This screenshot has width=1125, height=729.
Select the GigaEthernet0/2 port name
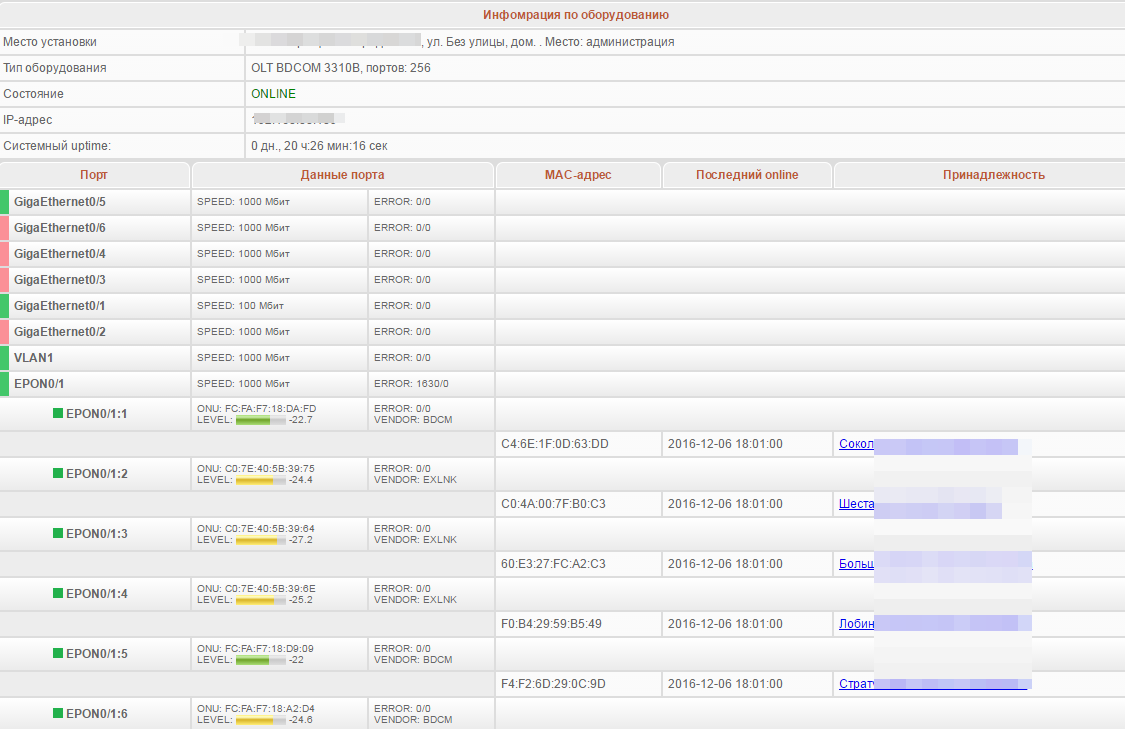[60, 331]
